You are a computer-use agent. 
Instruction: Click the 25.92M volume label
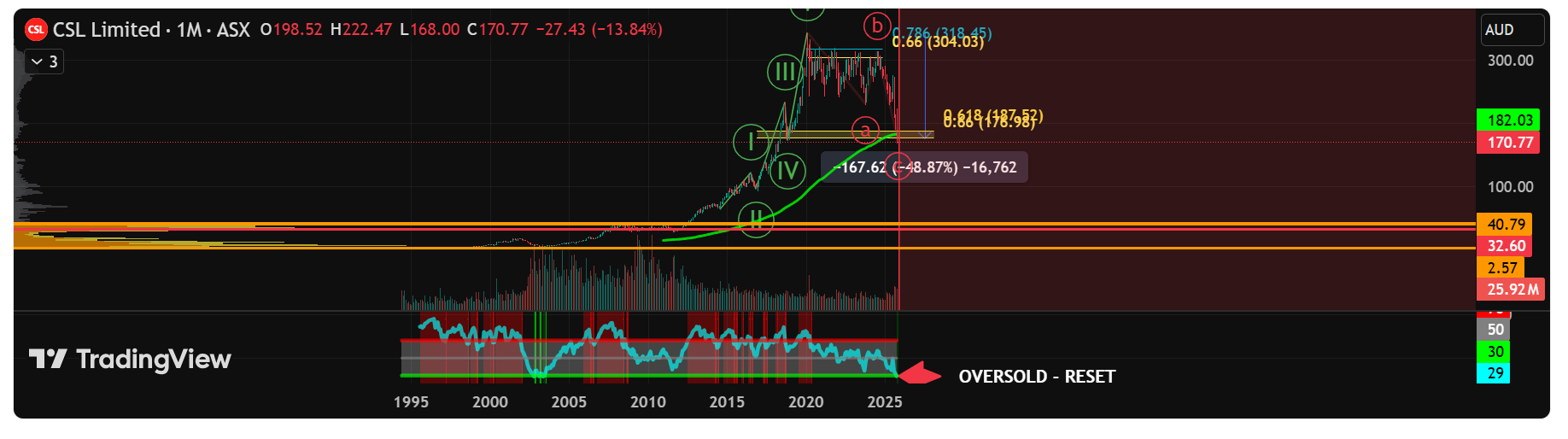coord(1512,290)
